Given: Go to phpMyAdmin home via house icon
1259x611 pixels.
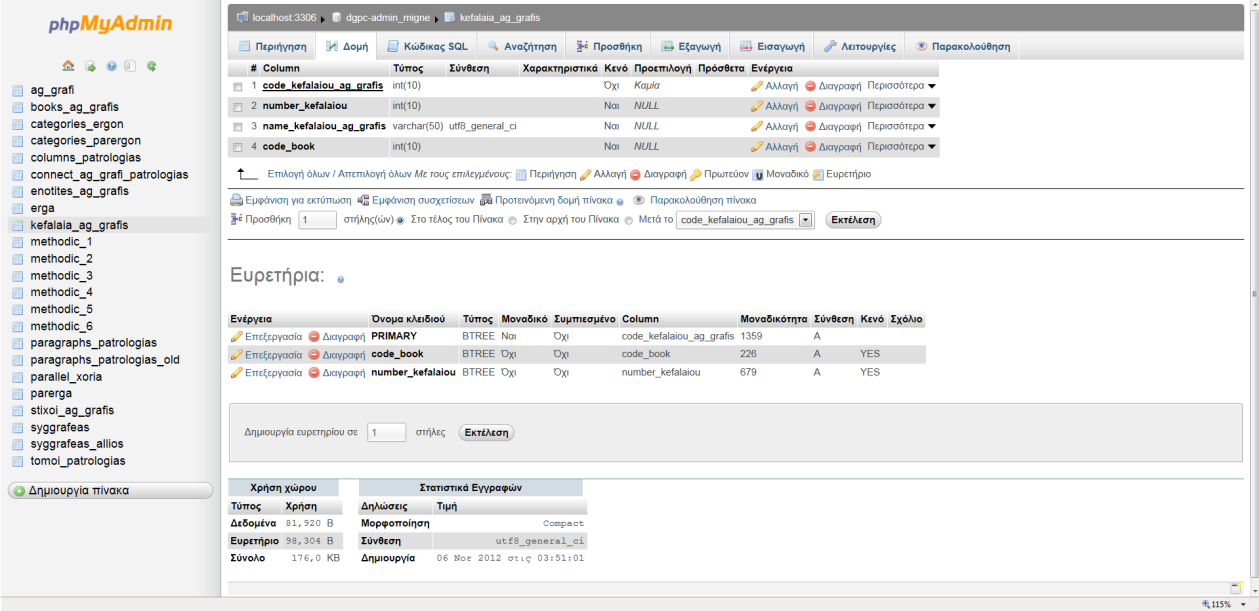Looking at the screenshot, I should coord(68,66).
